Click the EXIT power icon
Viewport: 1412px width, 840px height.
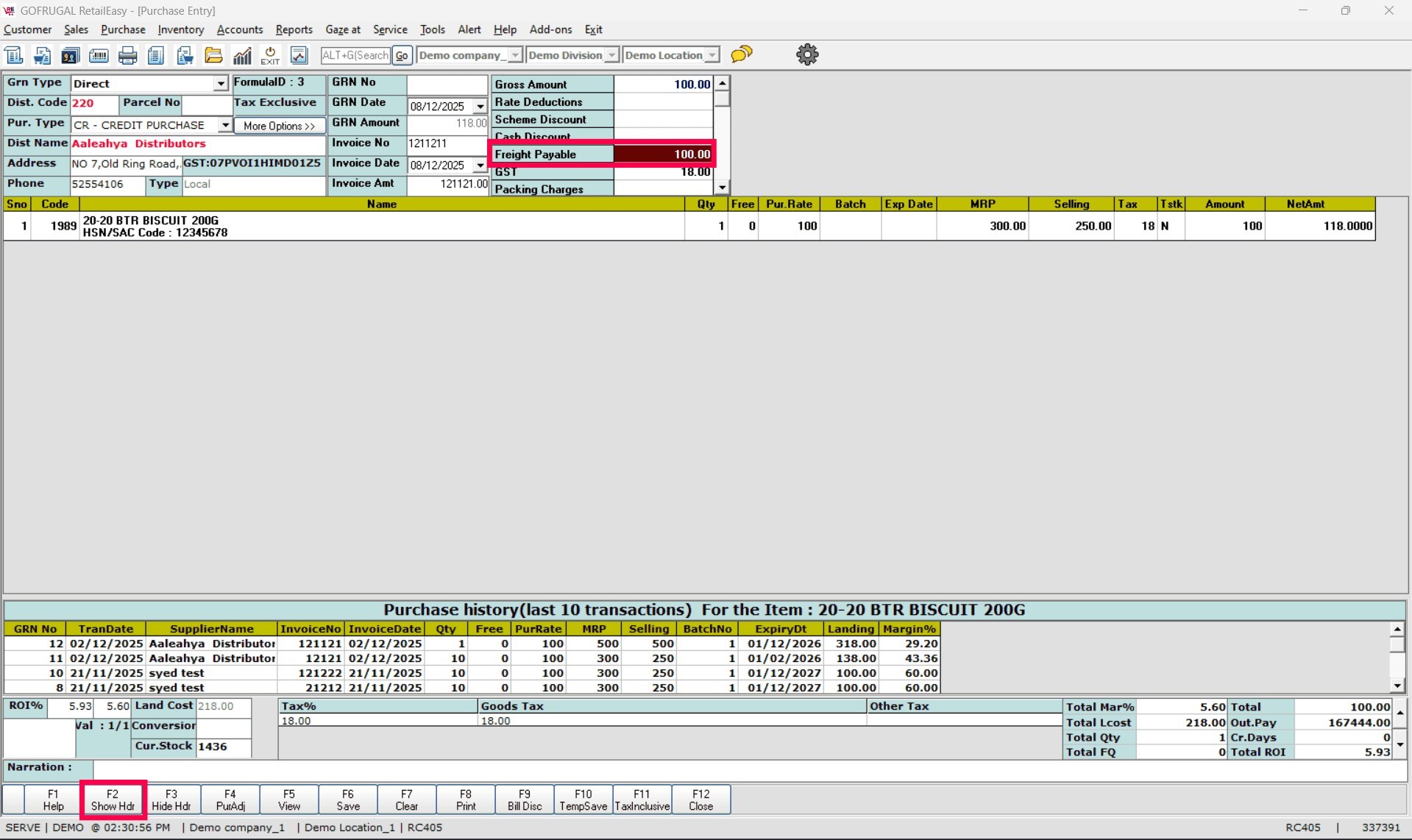coord(270,55)
